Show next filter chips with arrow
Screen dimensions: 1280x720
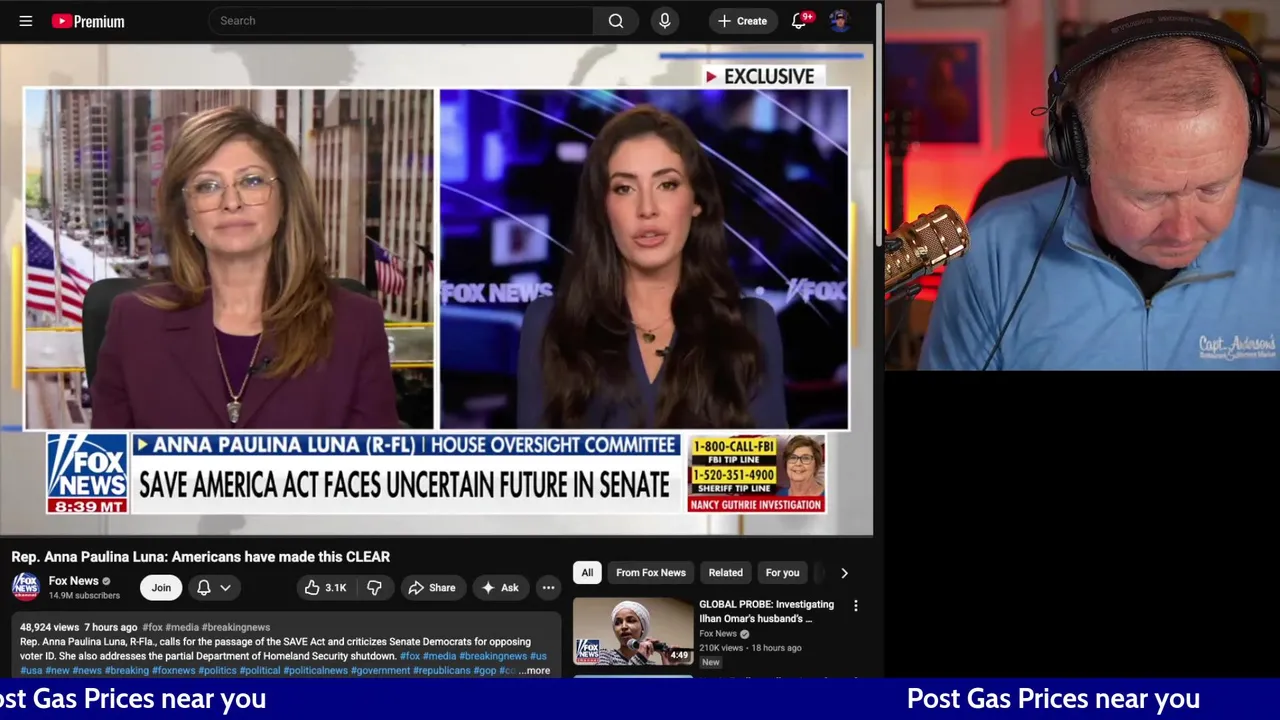[844, 573]
